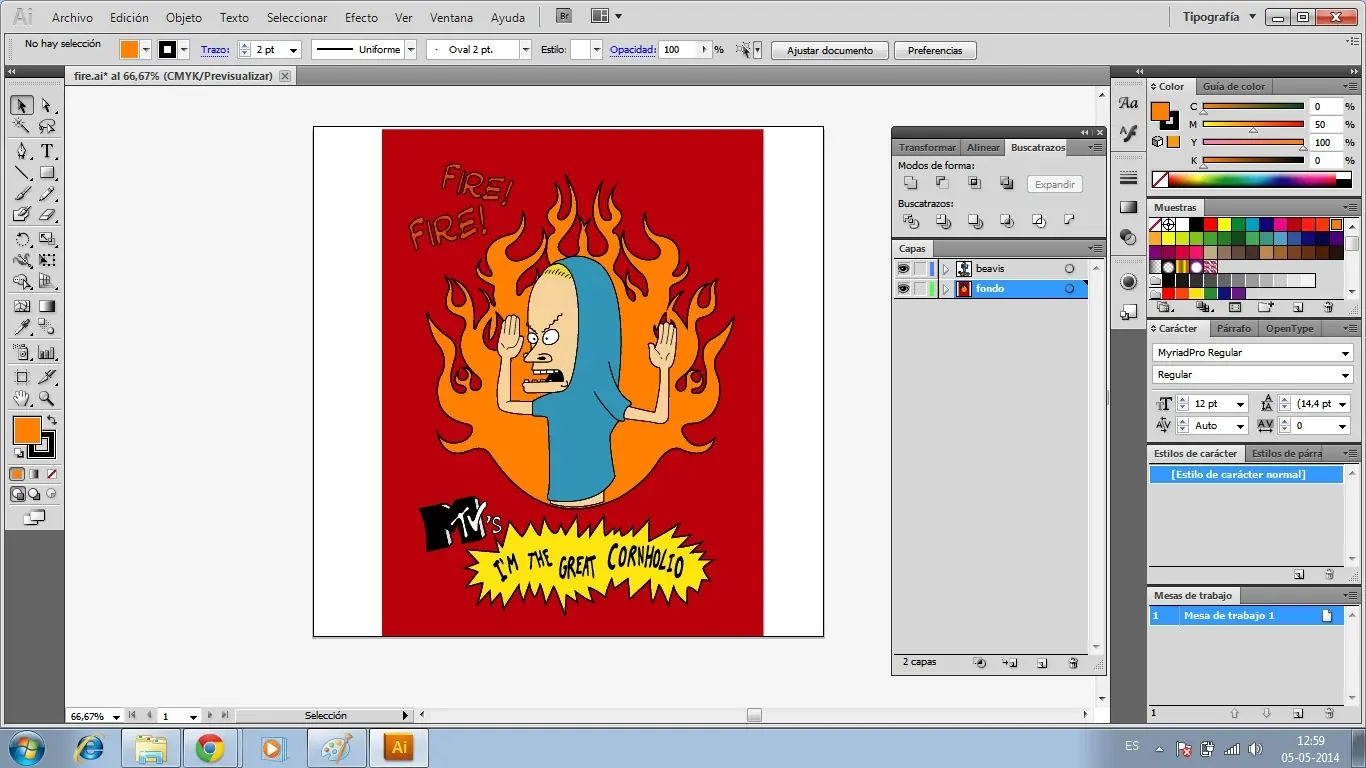Select the Pen tool
Viewport: 1366px width, 768px height.
click(22, 151)
